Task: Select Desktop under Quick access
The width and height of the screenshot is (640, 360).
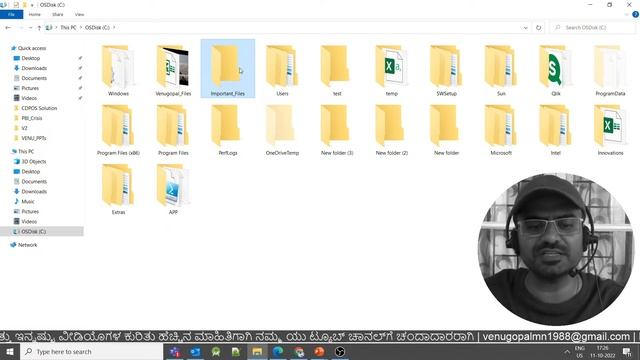Action: coord(30,58)
